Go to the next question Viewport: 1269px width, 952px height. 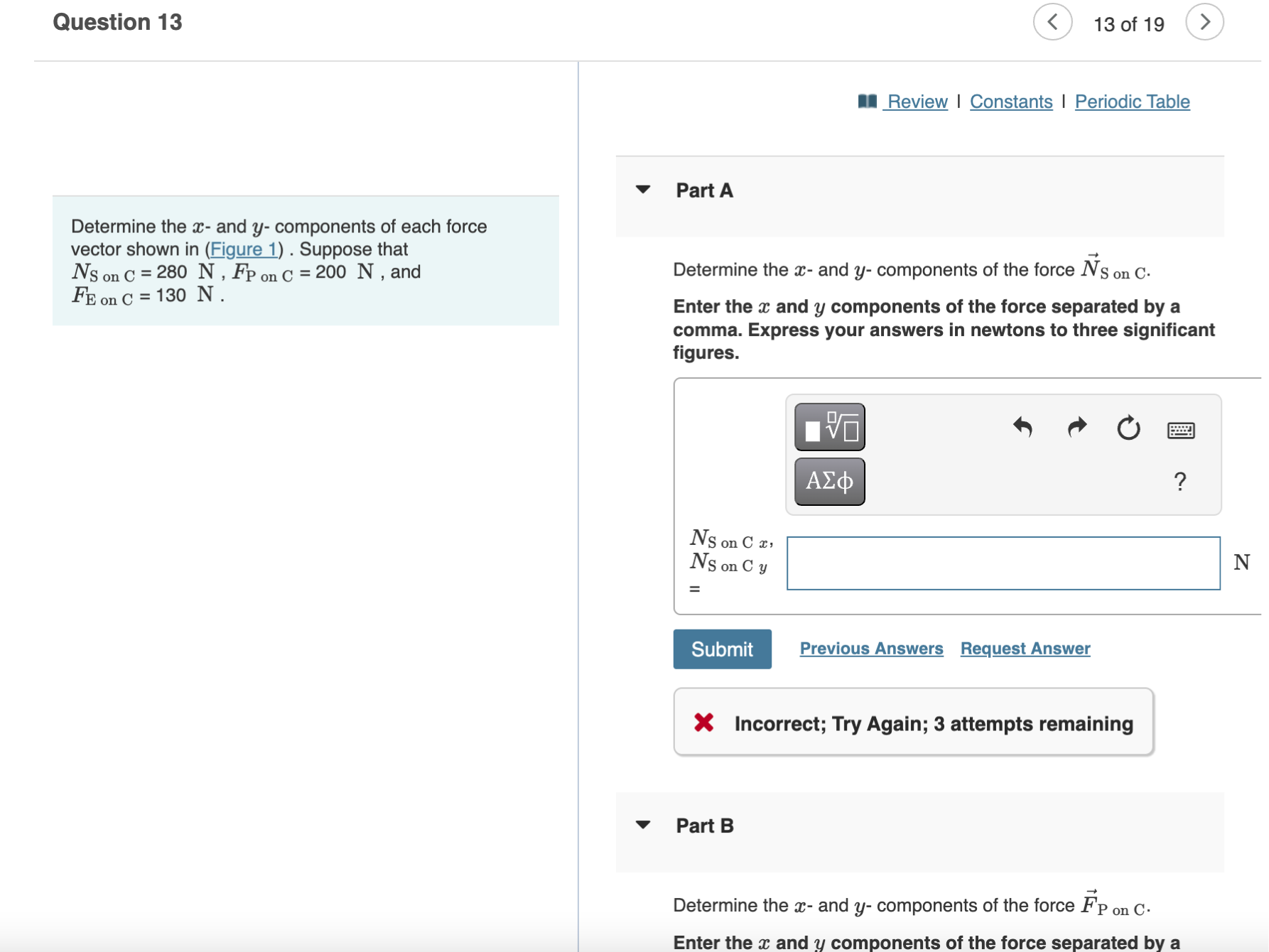click(x=1205, y=21)
